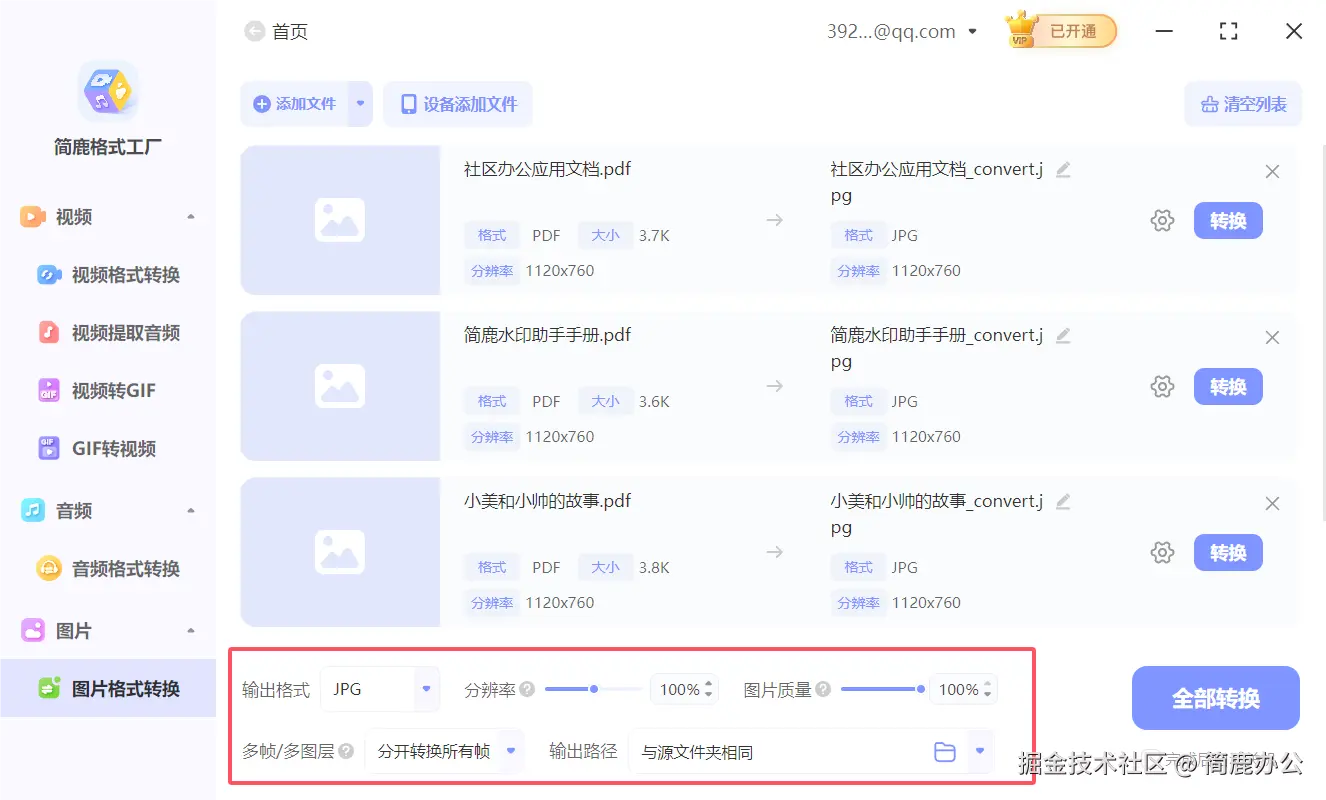Click the 清空列表 button
1326x800 pixels.
pos(1243,104)
